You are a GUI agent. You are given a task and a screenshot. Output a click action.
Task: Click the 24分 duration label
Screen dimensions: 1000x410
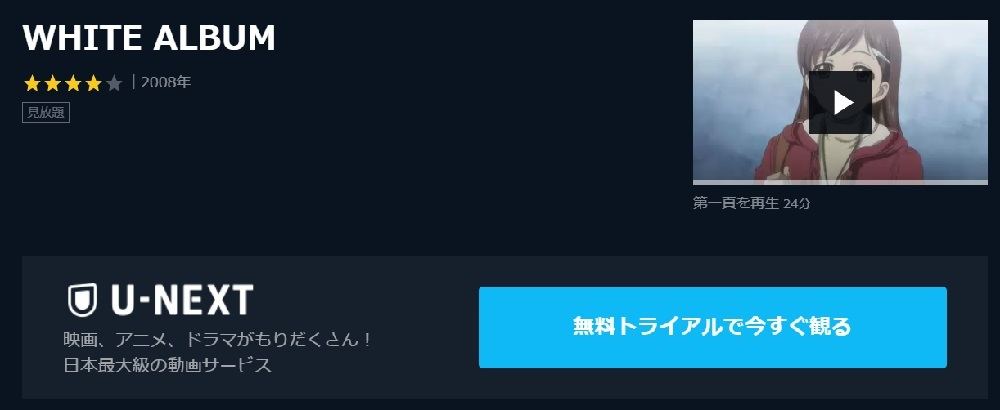(x=797, y=203)
